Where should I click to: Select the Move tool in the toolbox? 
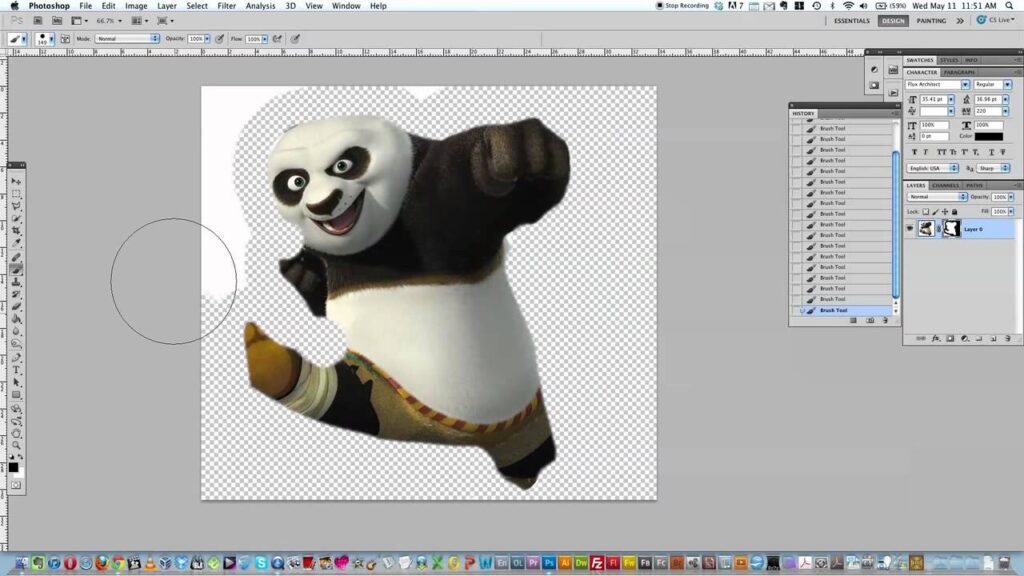[x=17, y=181]
